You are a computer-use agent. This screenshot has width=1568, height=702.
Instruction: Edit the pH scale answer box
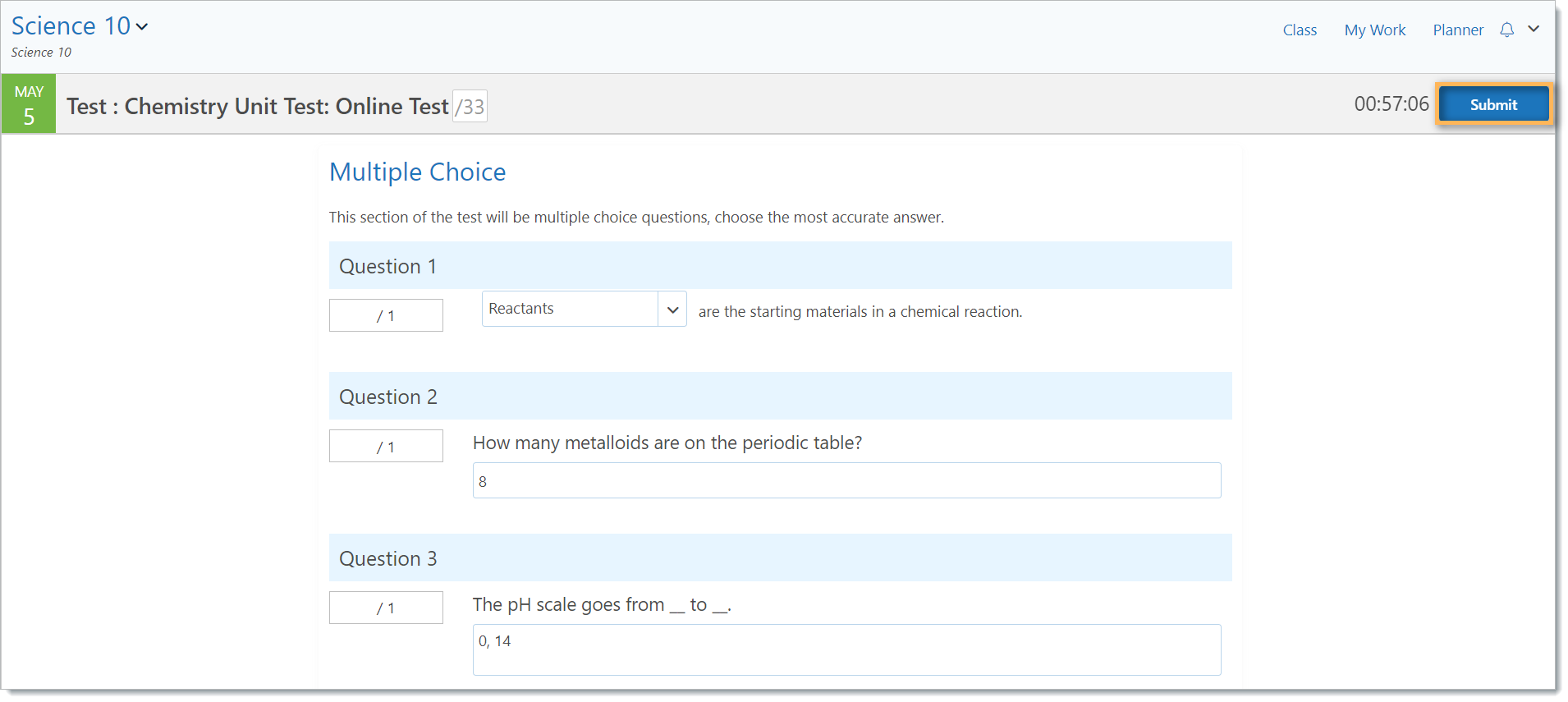click(x=846, y=649)
